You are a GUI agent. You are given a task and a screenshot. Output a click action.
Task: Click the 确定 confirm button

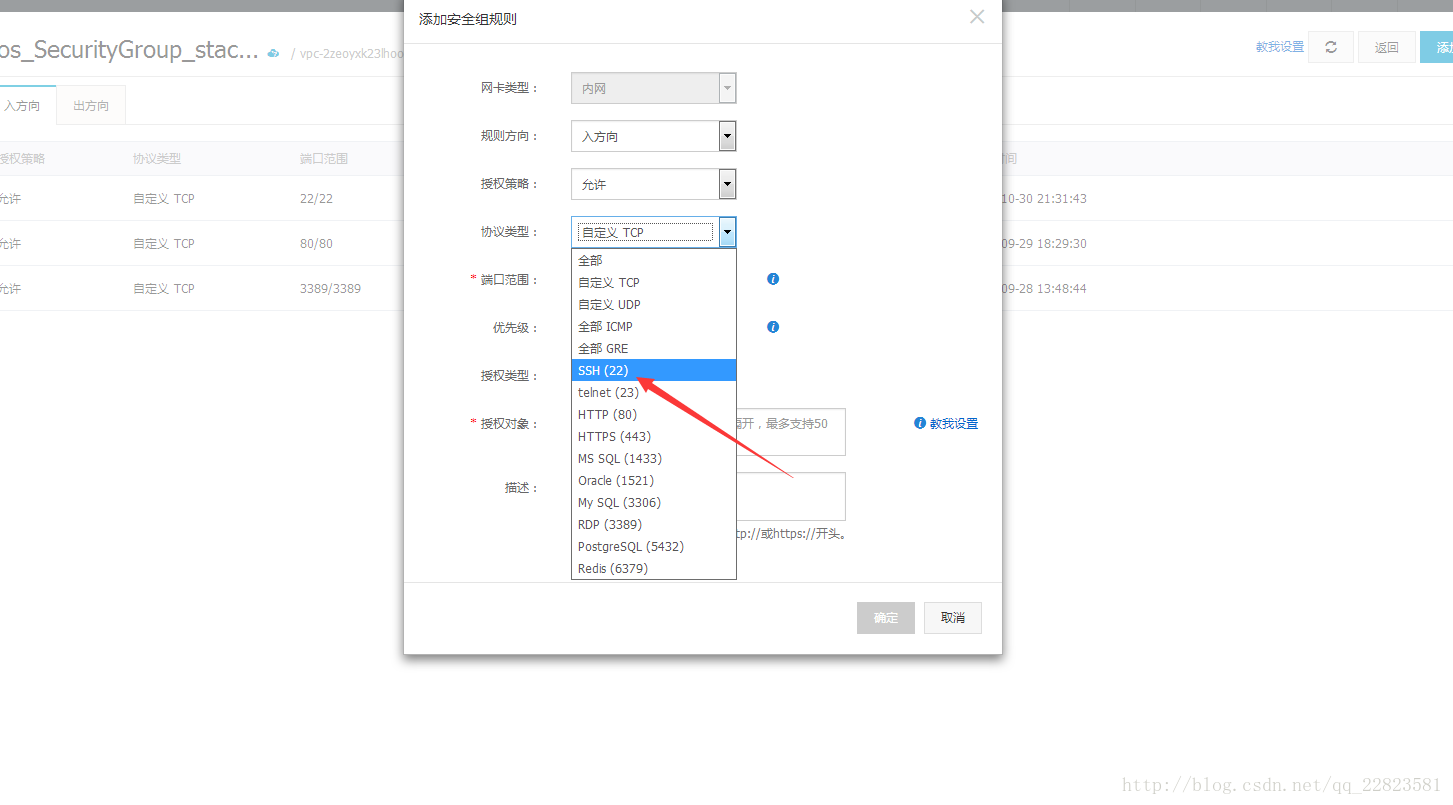[x=886, y=618]
